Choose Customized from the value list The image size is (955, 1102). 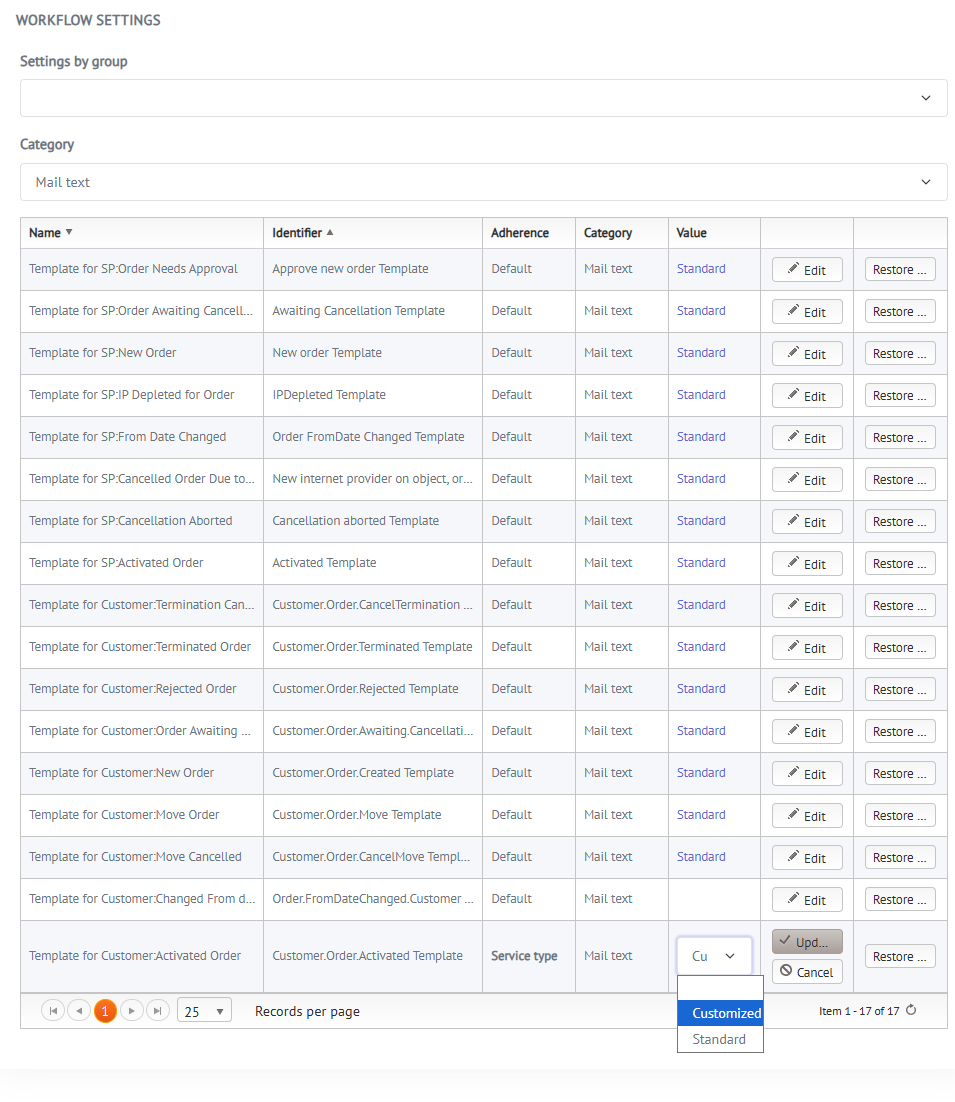click(720, 1013)
